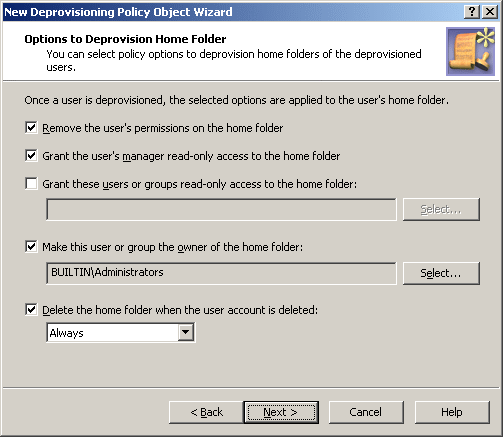Close the wizard with the X icon

(x=490, y=12)
